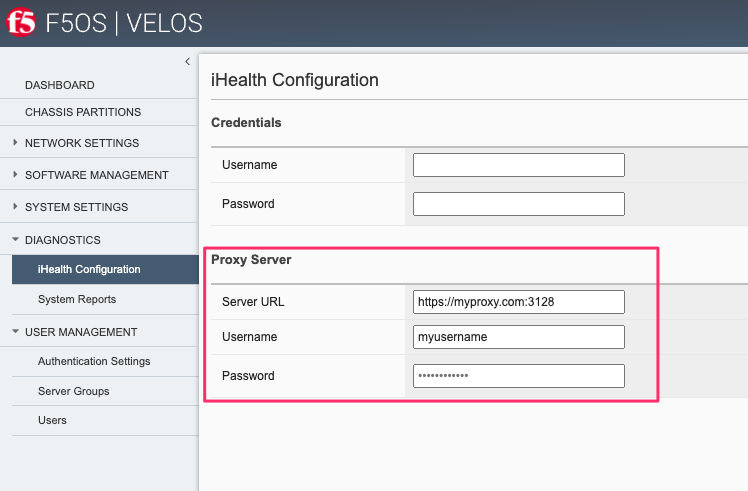Open iHealth Configuration in the sidebar
The image size is (748, 491).
click(105, 269)
